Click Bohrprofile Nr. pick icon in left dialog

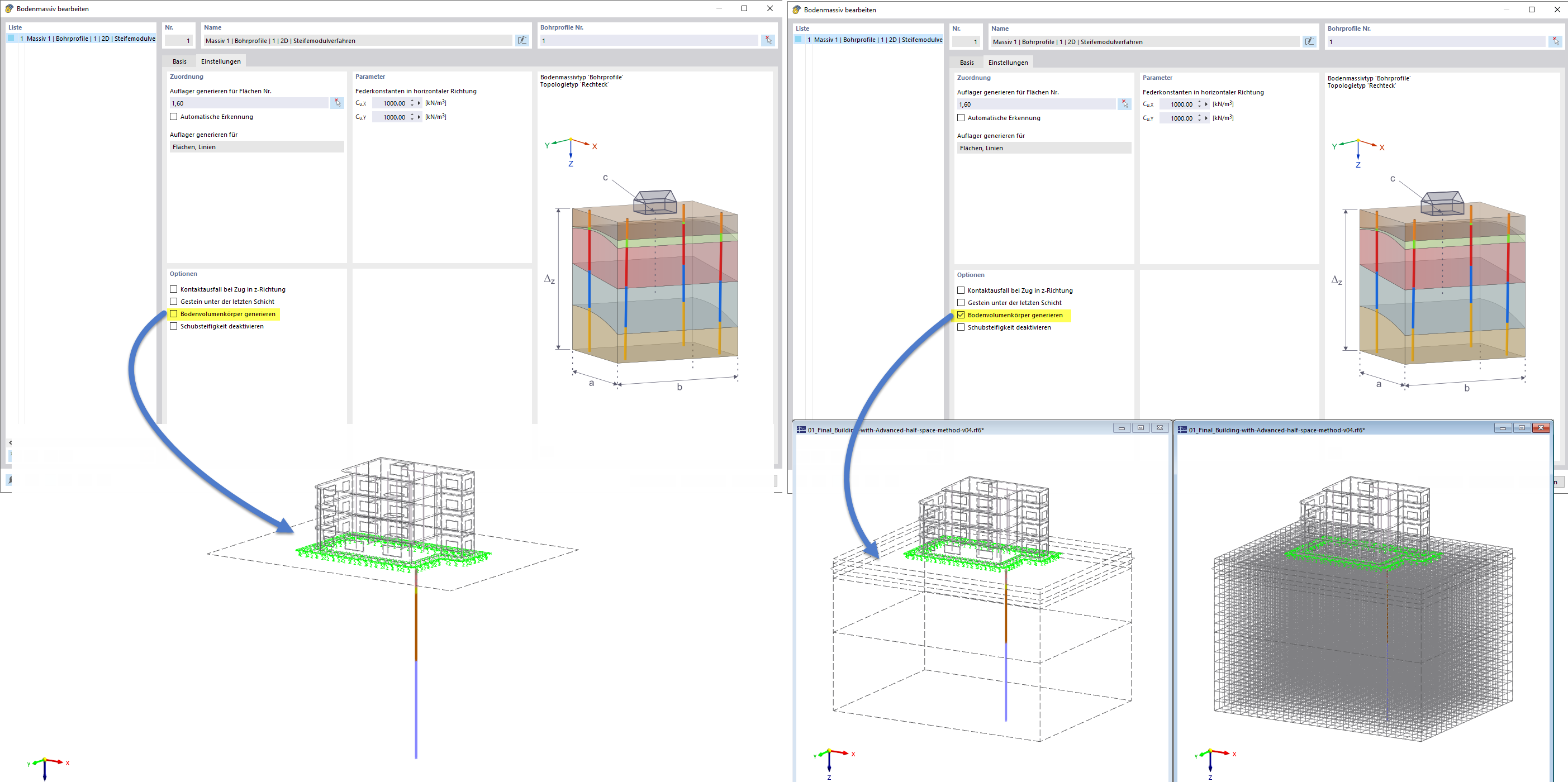[x=768, y=40]
